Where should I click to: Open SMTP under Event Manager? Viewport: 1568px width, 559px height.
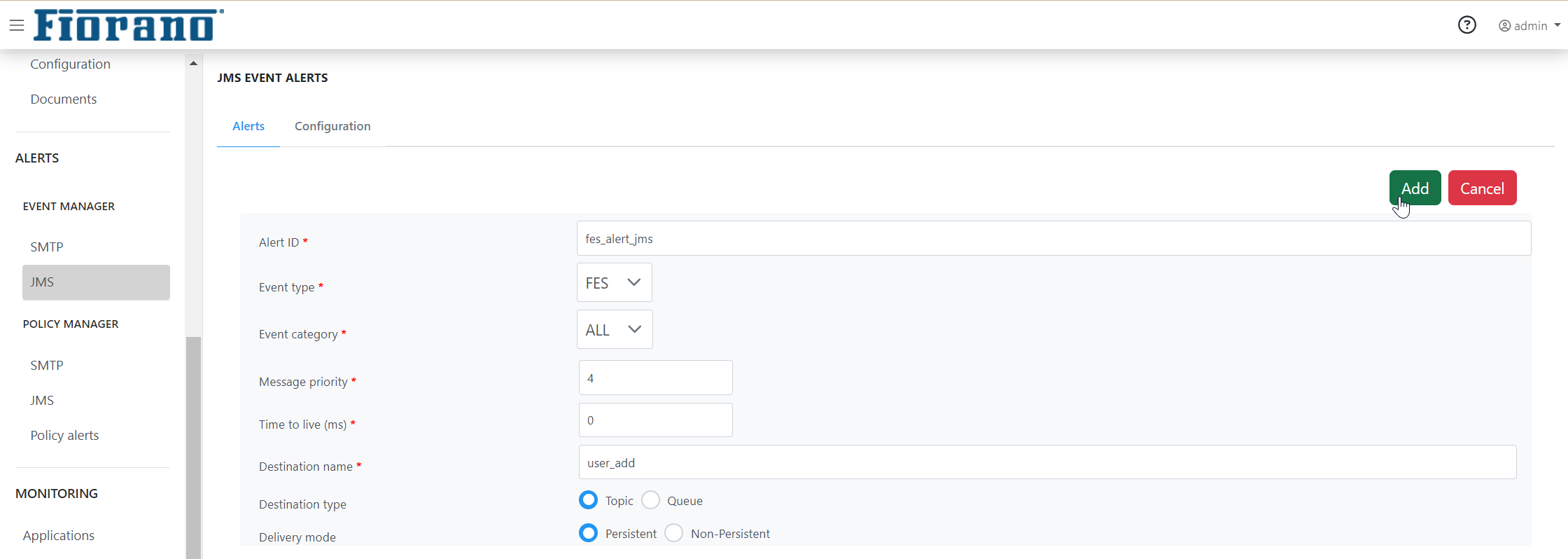pos(47,247)
